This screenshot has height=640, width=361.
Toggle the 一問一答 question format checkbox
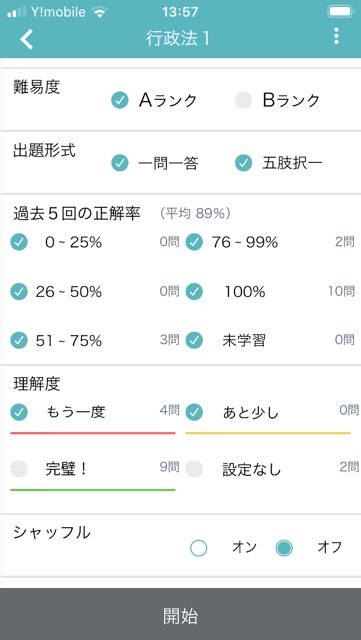pos(120,163)
